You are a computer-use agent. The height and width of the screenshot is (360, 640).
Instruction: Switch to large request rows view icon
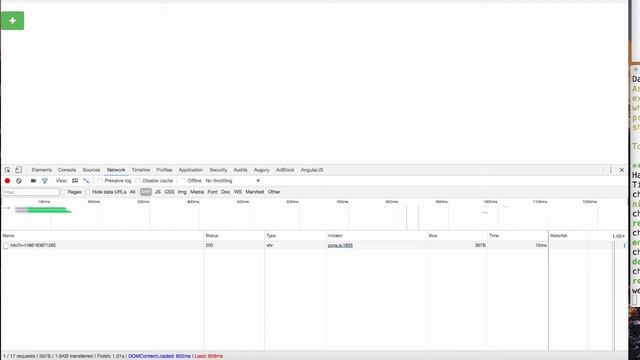pyautogui.click(x=75, y=180)
